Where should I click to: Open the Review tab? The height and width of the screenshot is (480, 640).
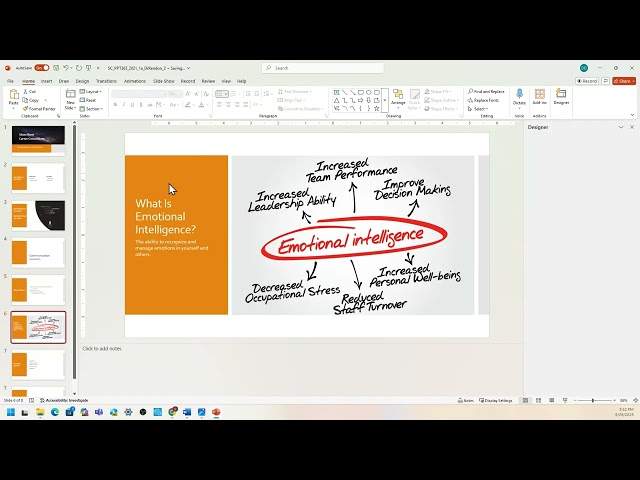[x=208, y=81]
